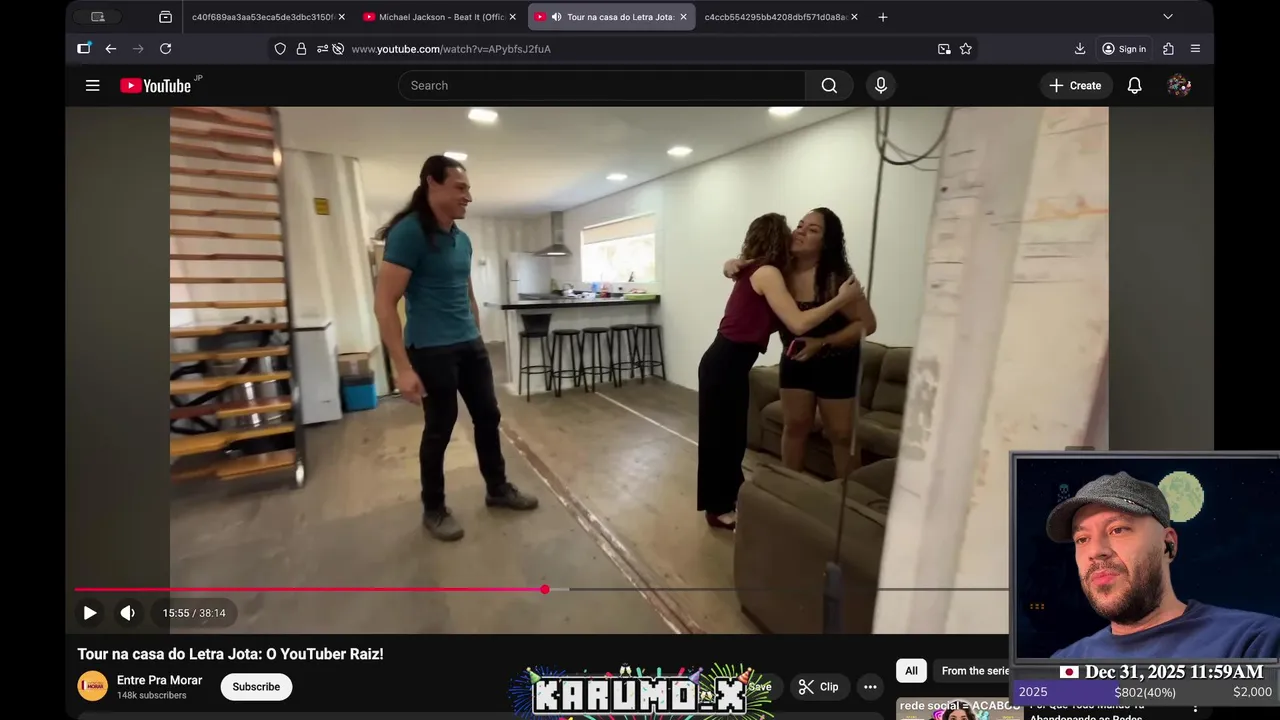Open the Create menu
1280x720 pixels.
(x=1075, y=86)
